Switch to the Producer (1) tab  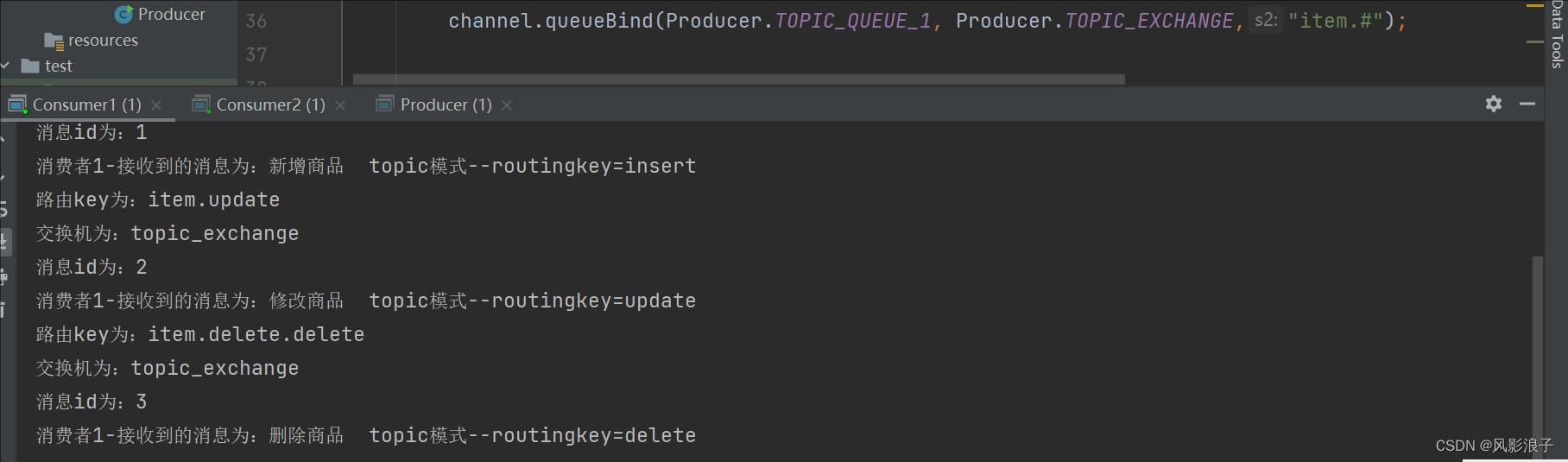point(446,104)
